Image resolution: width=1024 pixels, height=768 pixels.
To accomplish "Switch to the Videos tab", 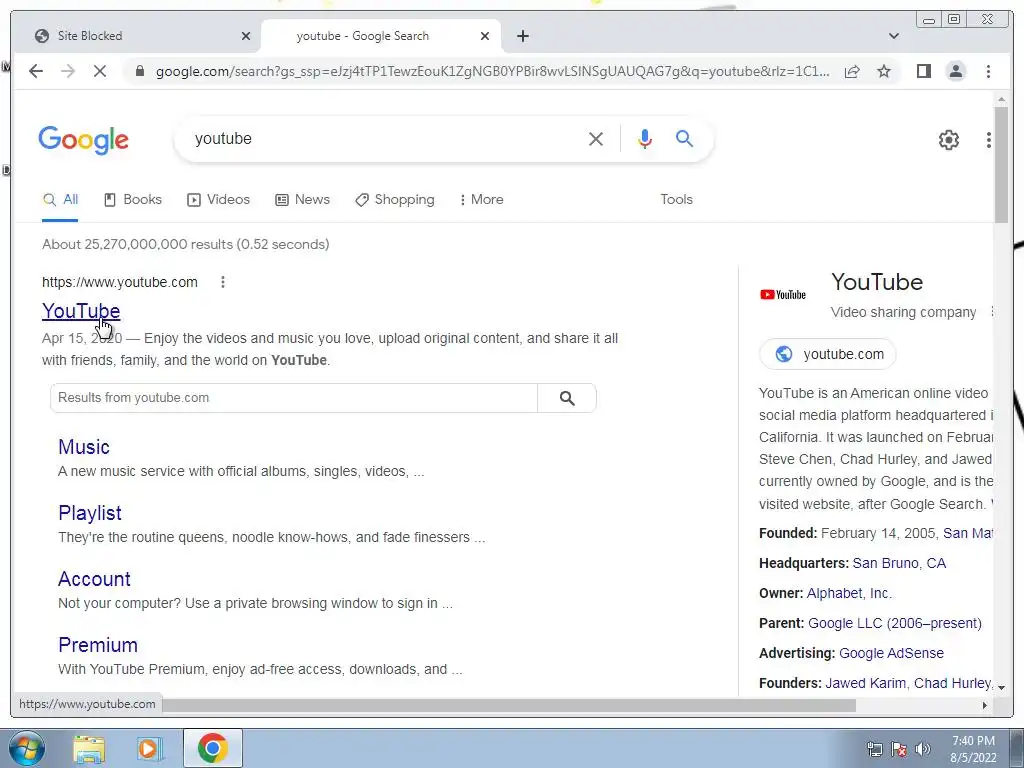I will [x=218, y=200].
